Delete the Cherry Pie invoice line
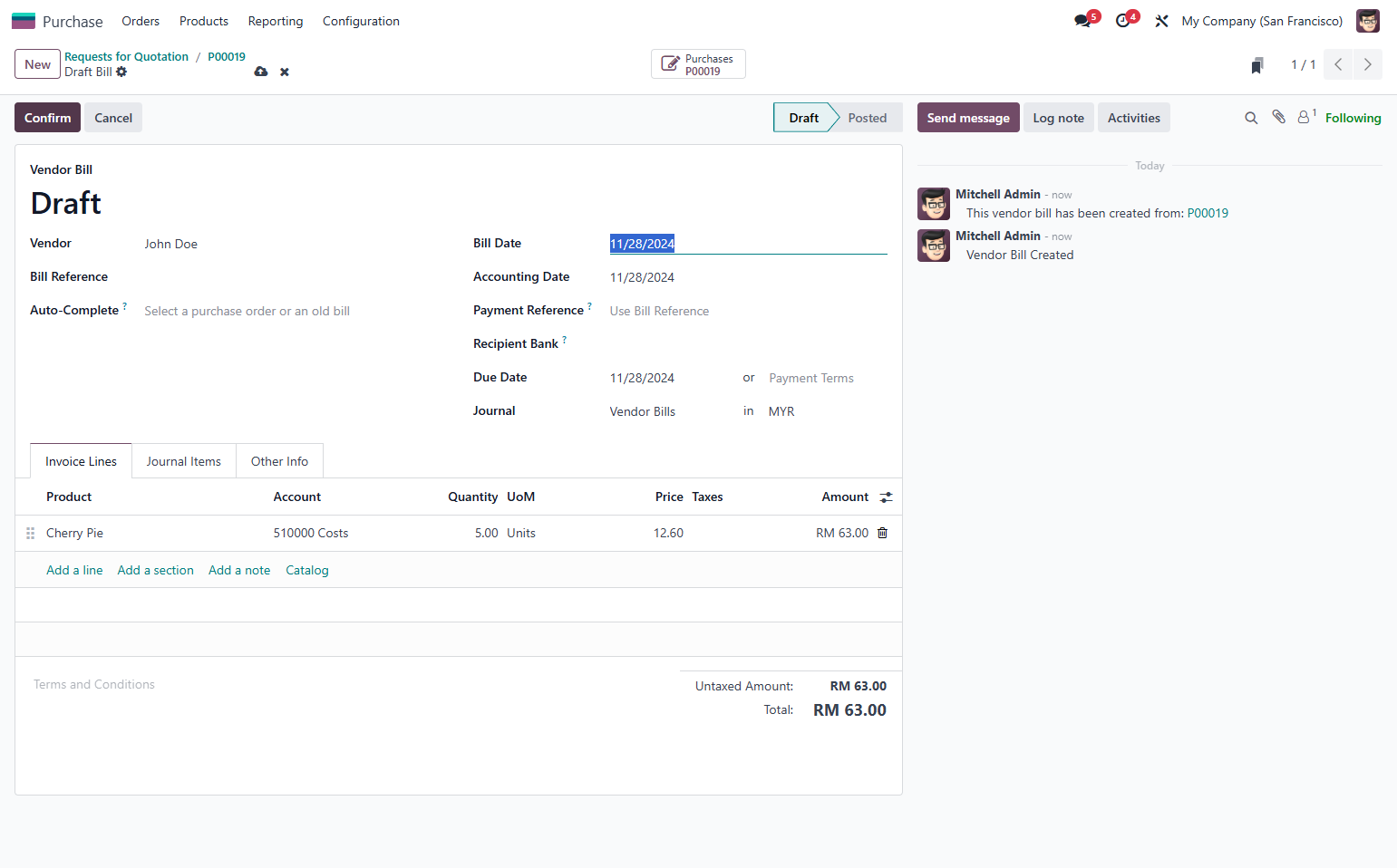 click(x=882, y=533)
